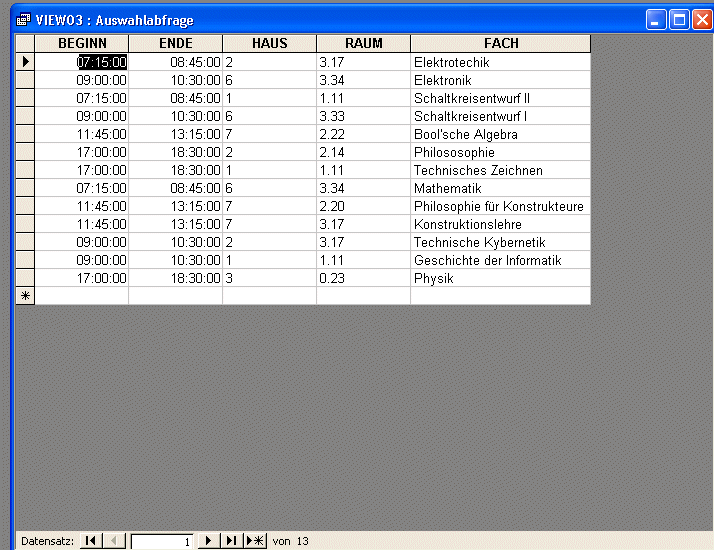Create new record navigation button

coord(255,541)
